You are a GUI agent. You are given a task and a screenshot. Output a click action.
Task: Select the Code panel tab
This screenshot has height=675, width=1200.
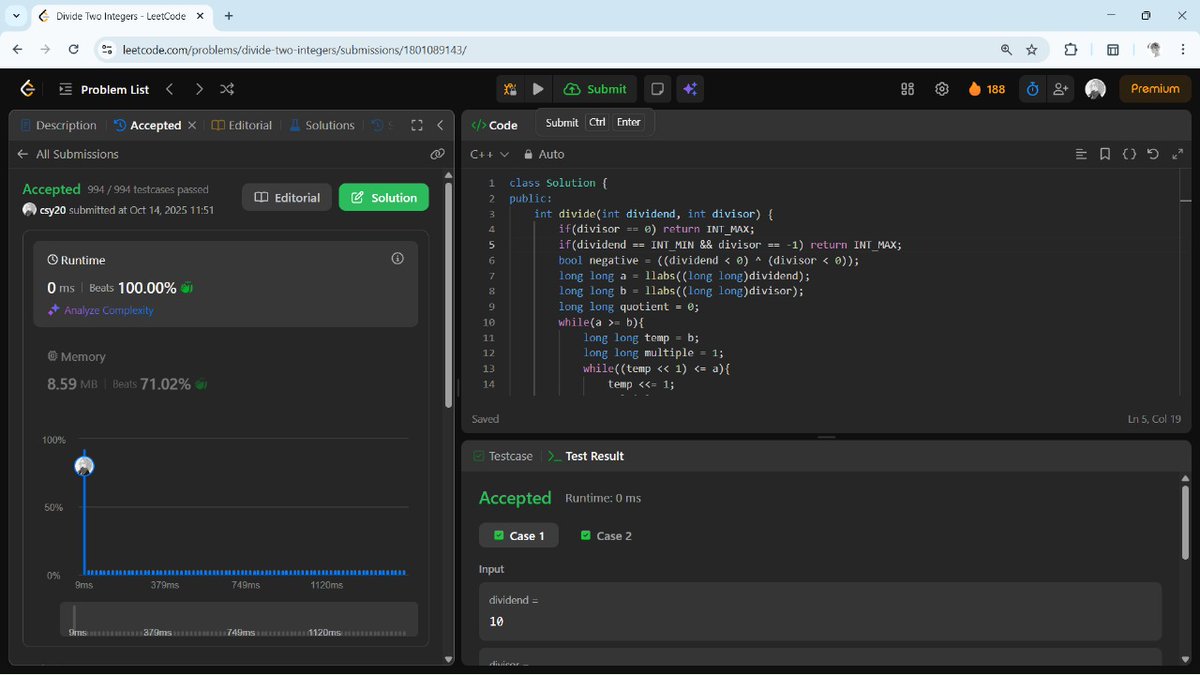(x=495, y=125)
